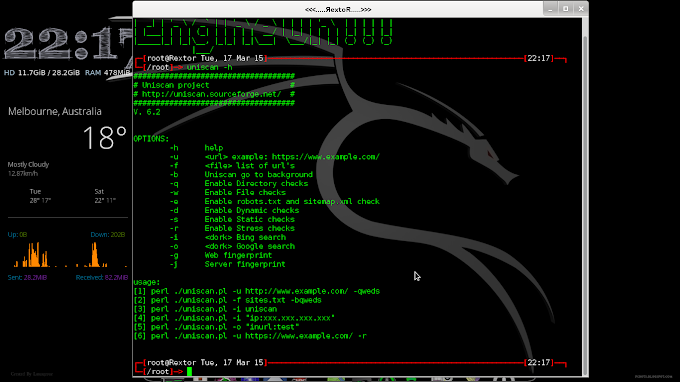
Task: Click usage example [2] with sites.txt
Action: click(228, 300)
